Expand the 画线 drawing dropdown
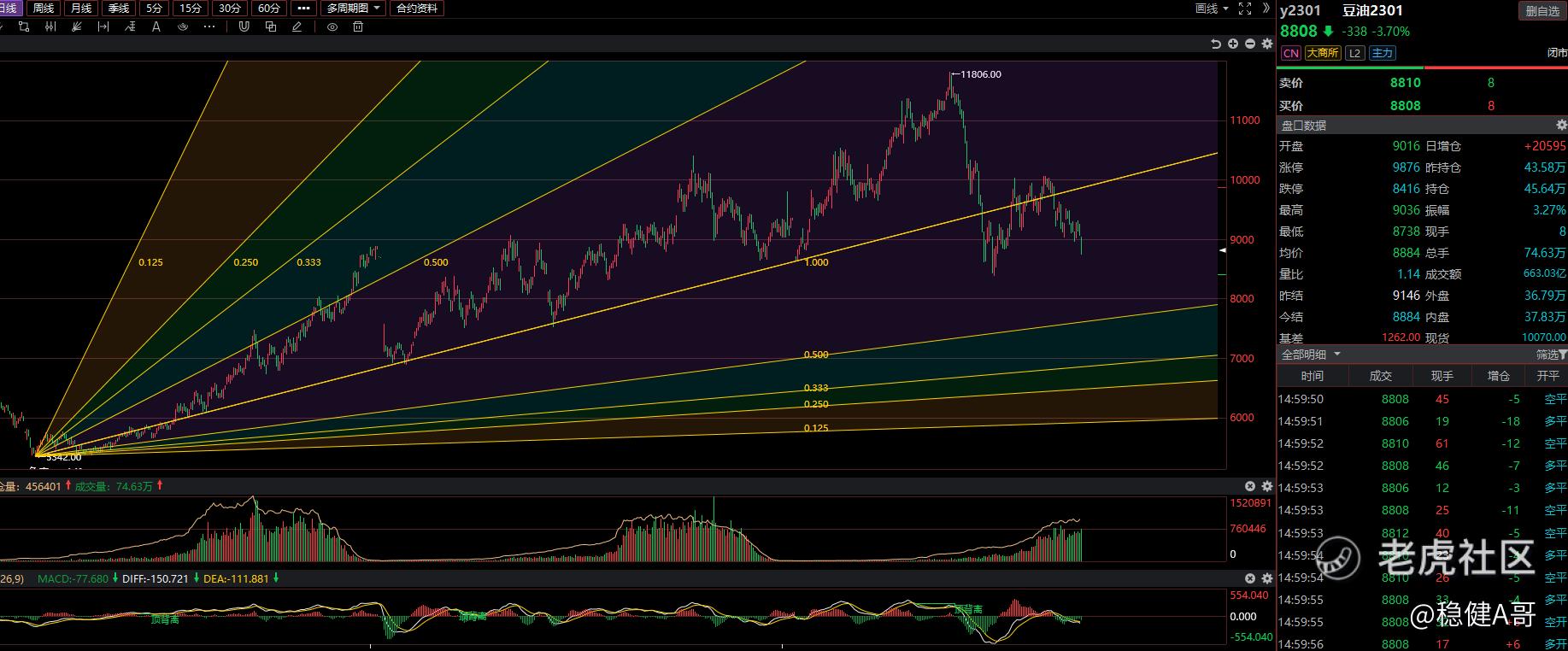1568x651 pixels. (x=1212, y=9)
